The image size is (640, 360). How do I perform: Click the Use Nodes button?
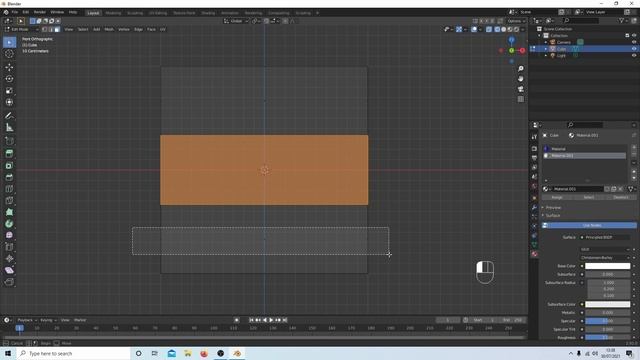589,225
